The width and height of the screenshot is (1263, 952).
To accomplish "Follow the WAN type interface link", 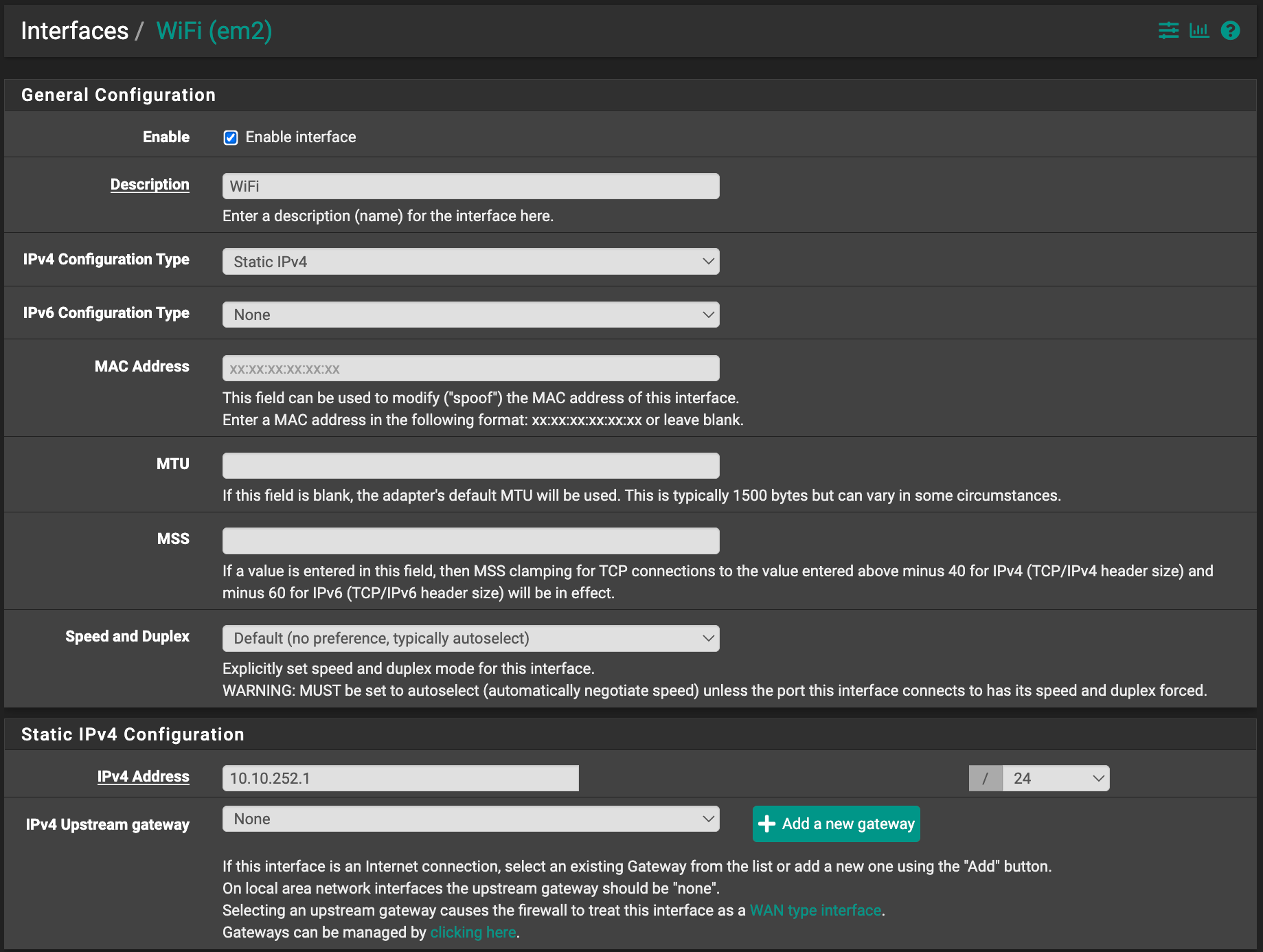I will point(815,910).
